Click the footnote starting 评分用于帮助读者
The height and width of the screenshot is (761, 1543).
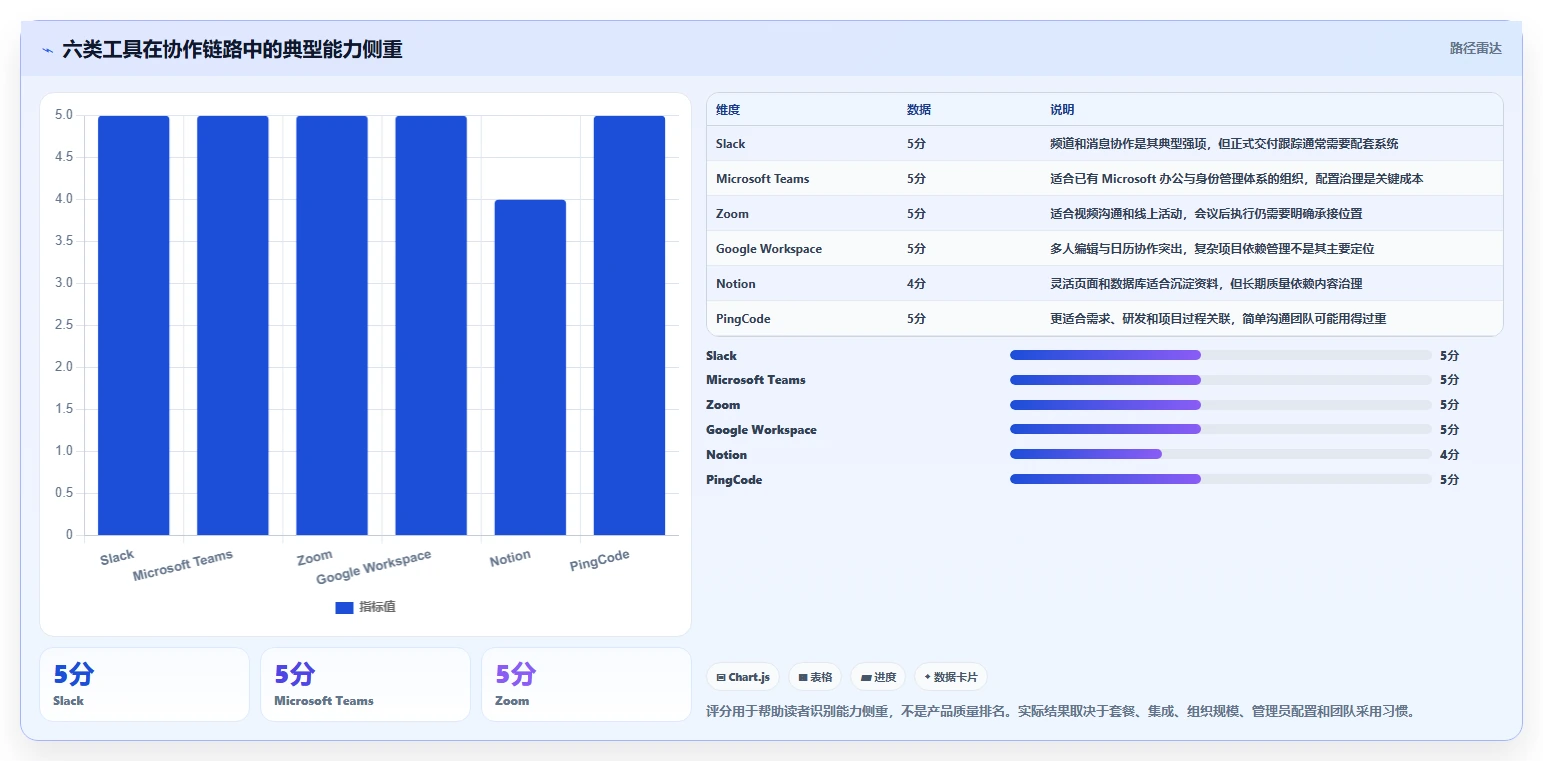1061,712
